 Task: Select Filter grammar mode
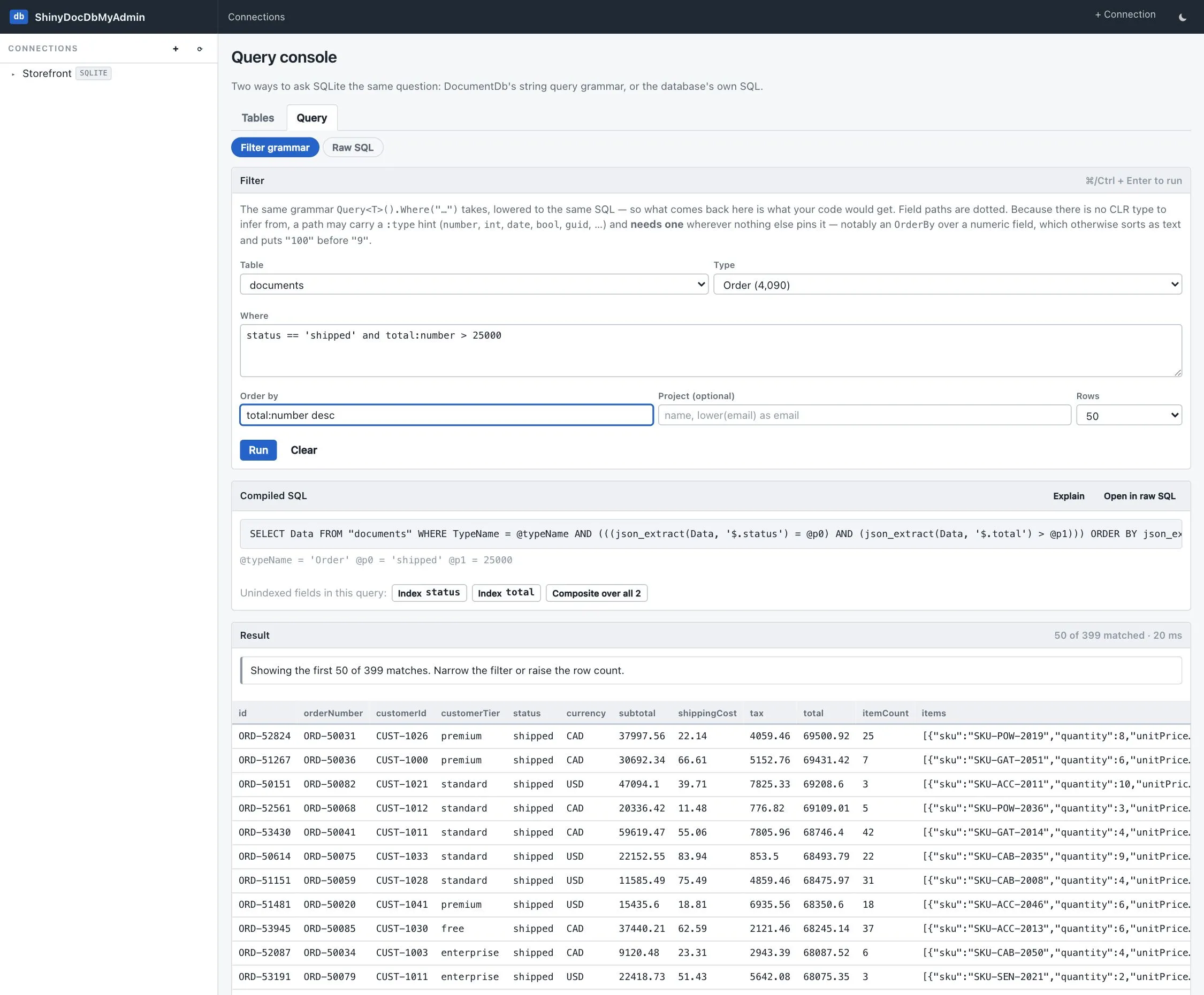[x=275, y=147]
